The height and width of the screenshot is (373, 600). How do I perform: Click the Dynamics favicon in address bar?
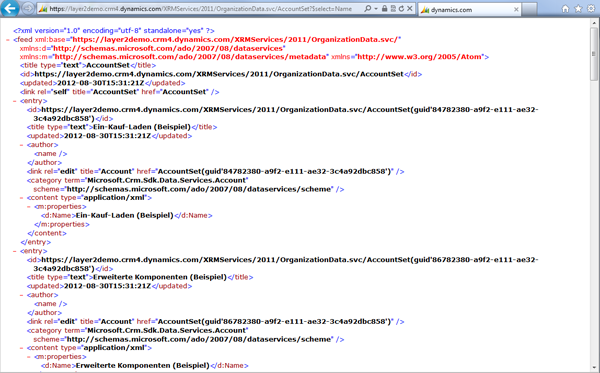[43, 9]
